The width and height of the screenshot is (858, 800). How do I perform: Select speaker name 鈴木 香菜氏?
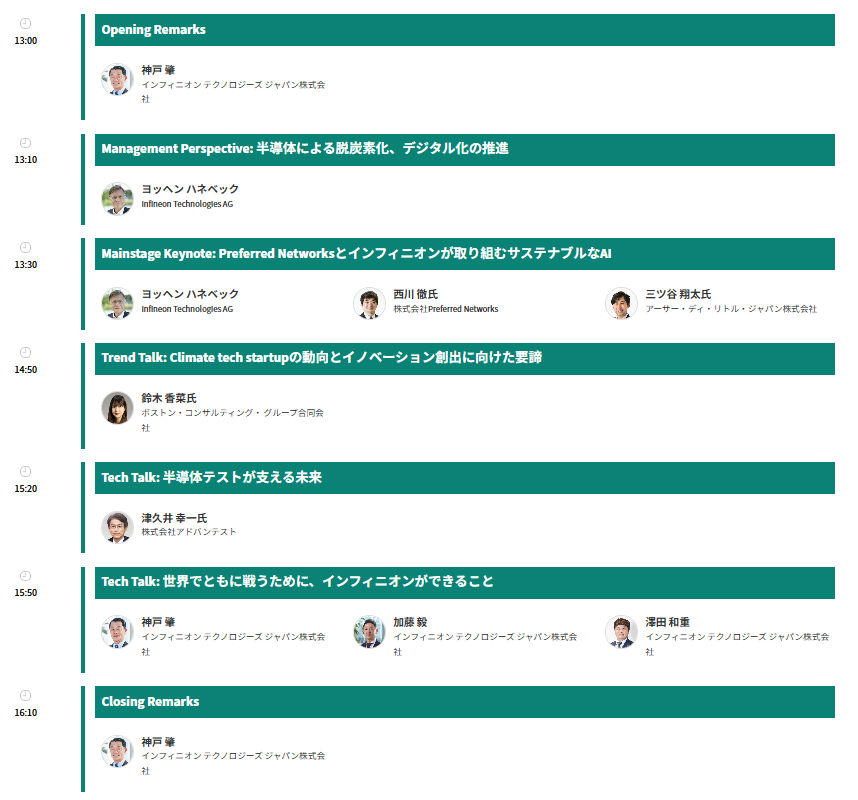169,398
